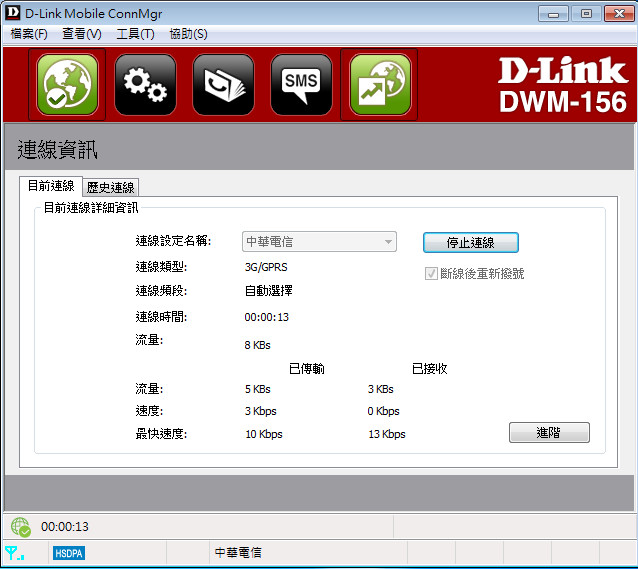Click the D-Link title bar app icon
638x569 pixels.
[13, 13]
